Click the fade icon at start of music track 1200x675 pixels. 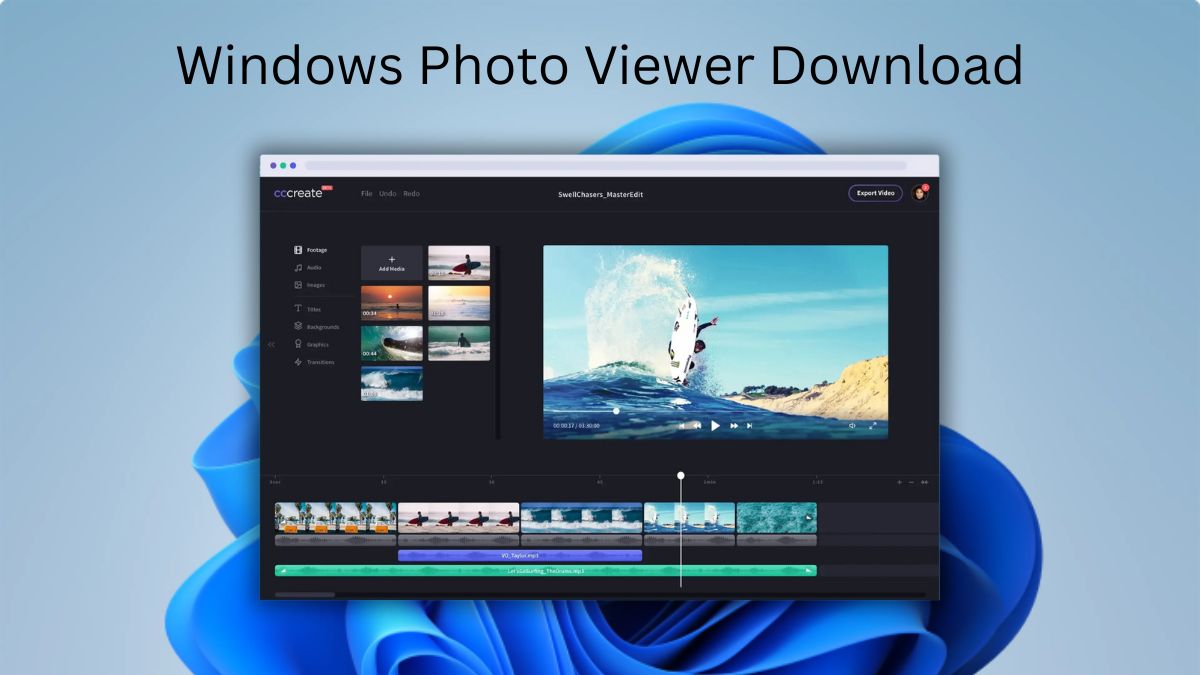coord(282,571)
